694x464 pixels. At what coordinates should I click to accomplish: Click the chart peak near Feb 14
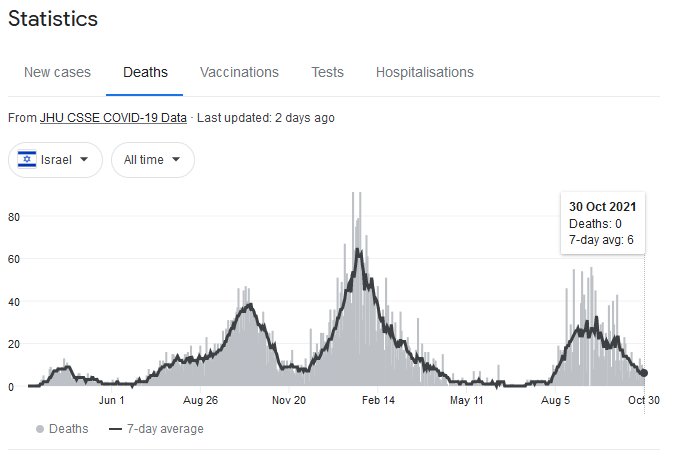[358, 251]
